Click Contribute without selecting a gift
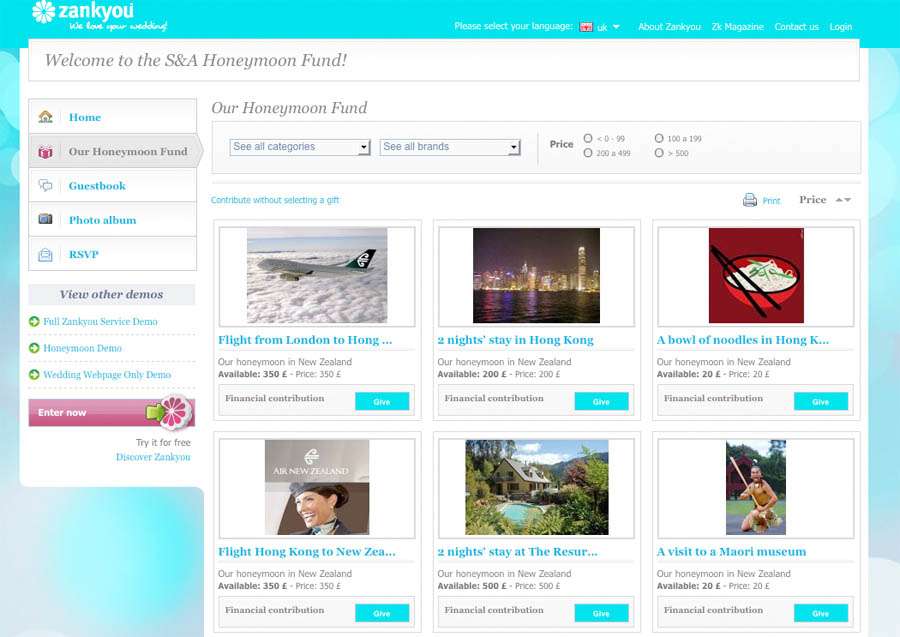 275,200
